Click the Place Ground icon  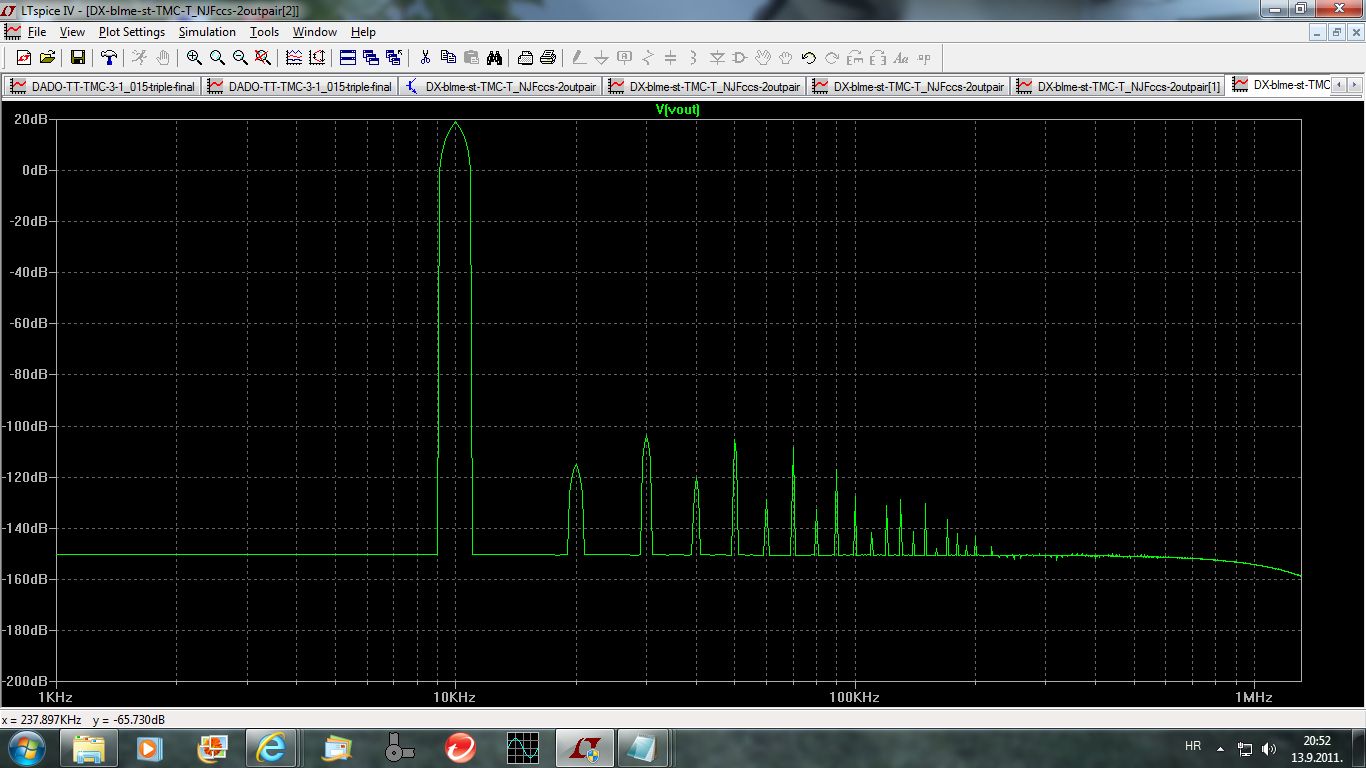pyautogui.click(x=602, y=58)
